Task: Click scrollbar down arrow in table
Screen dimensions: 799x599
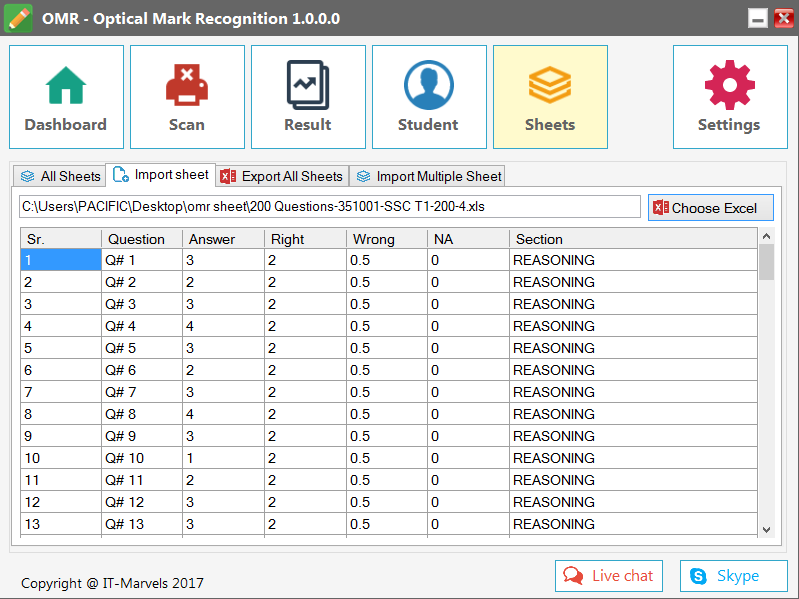Action: [766, 529]
